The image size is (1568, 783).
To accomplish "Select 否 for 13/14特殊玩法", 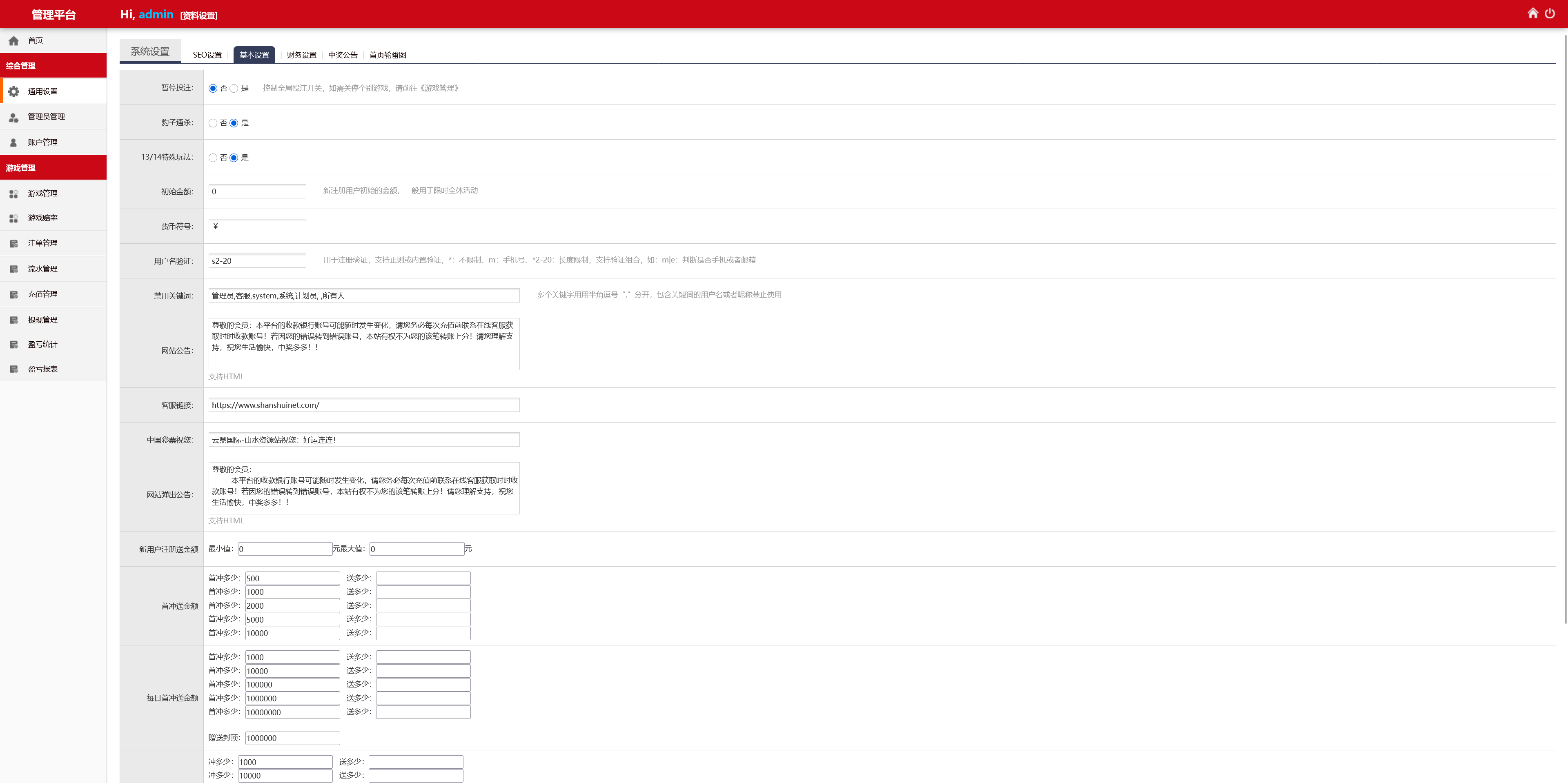I will [x=213, y=158].
